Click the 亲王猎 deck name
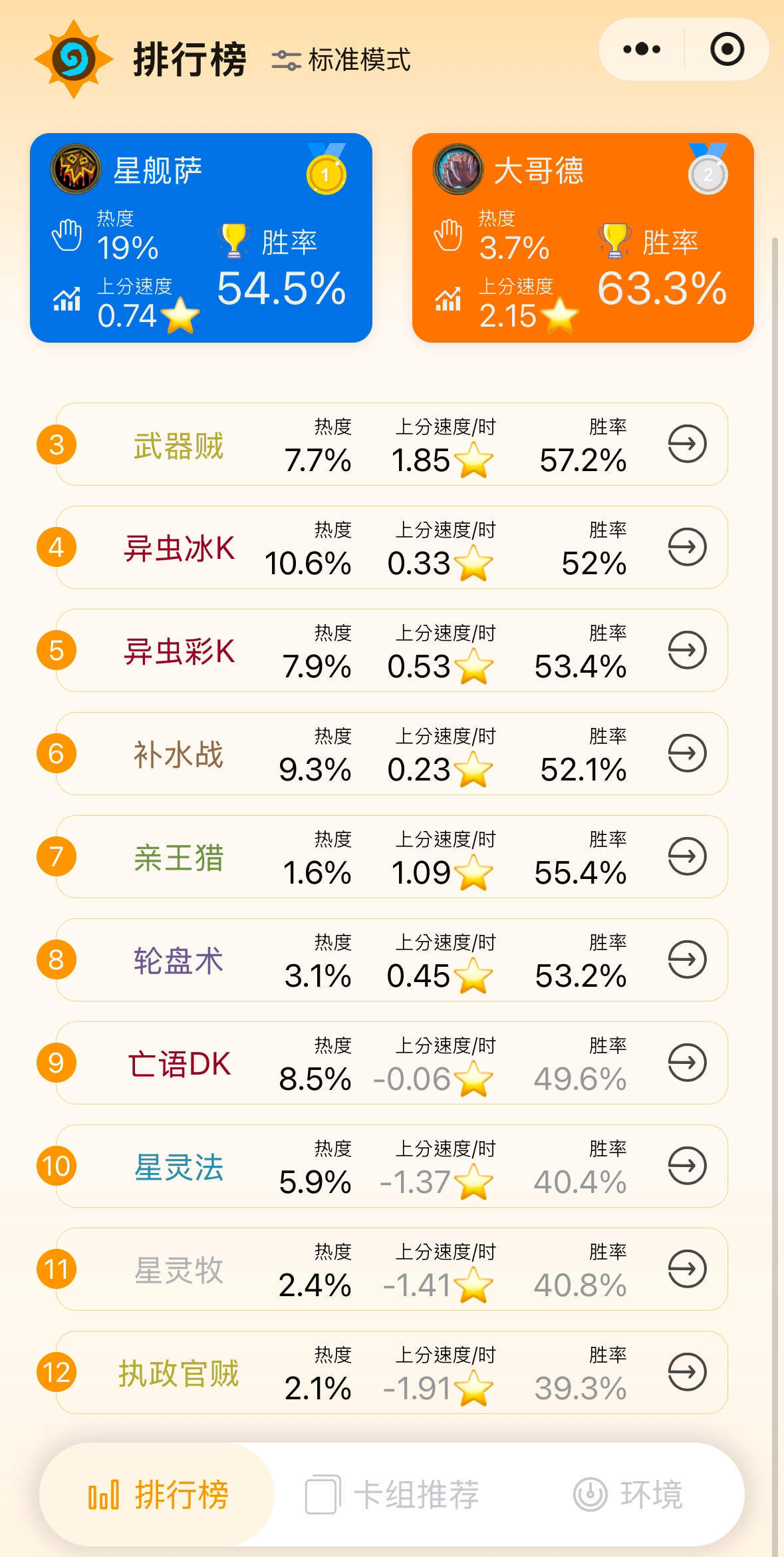 click(x=179, y=857)
